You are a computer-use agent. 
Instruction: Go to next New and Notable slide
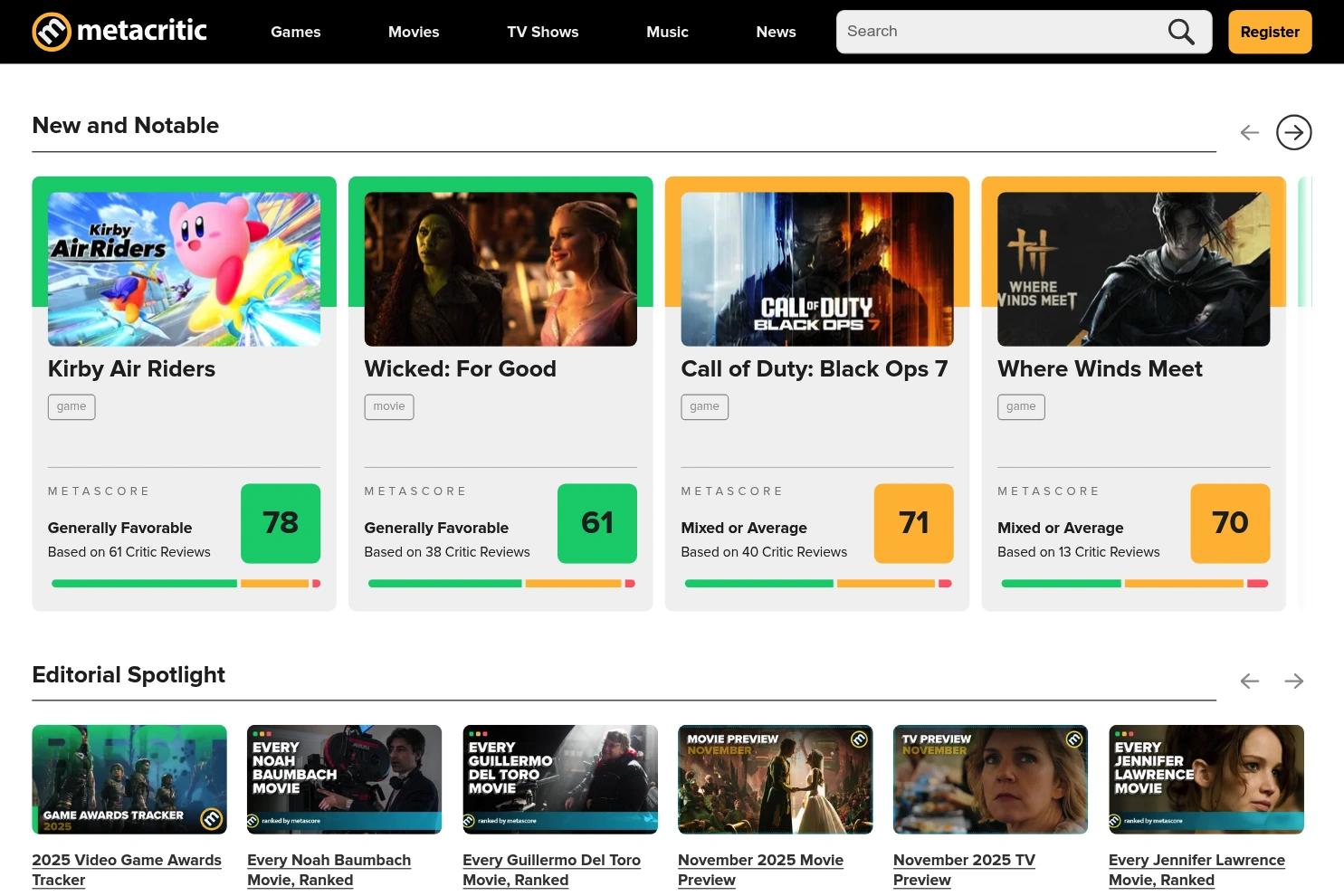[x=1293, y=132]
